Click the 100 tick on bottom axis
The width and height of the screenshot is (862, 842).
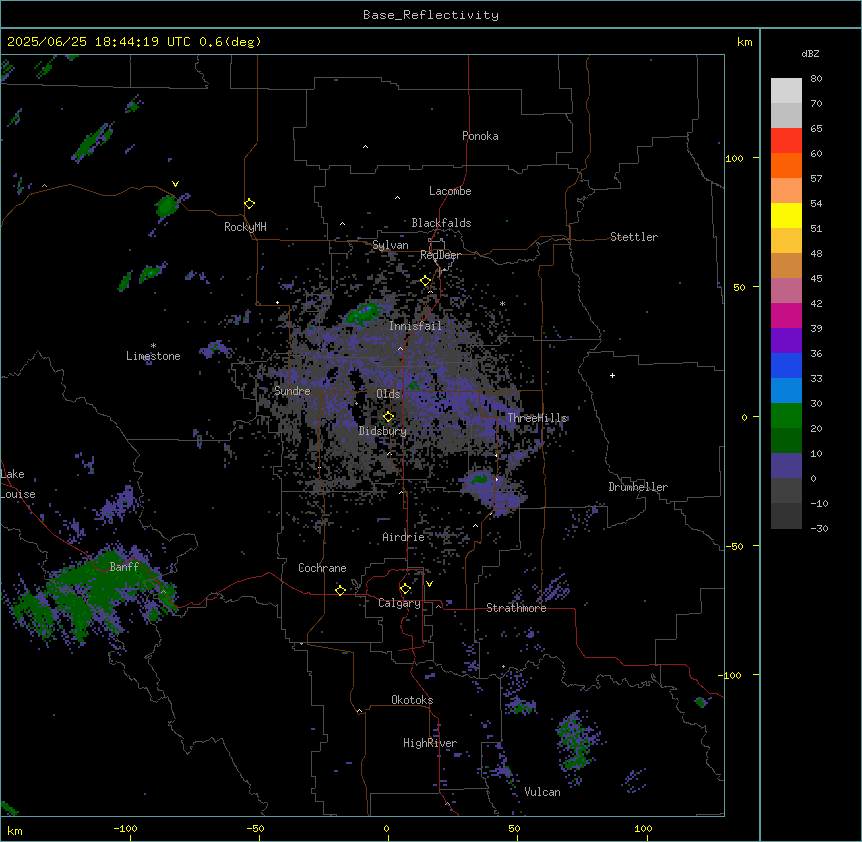pyautogui.click(x=643, y=828)
